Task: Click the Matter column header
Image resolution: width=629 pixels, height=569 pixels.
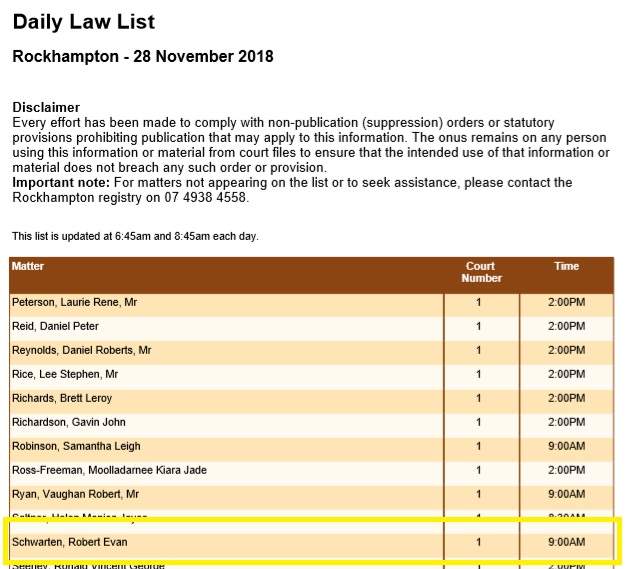Action: tap(28, 266)
